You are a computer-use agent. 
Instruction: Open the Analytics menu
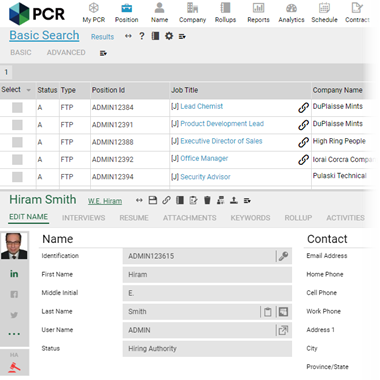point(291,13)
